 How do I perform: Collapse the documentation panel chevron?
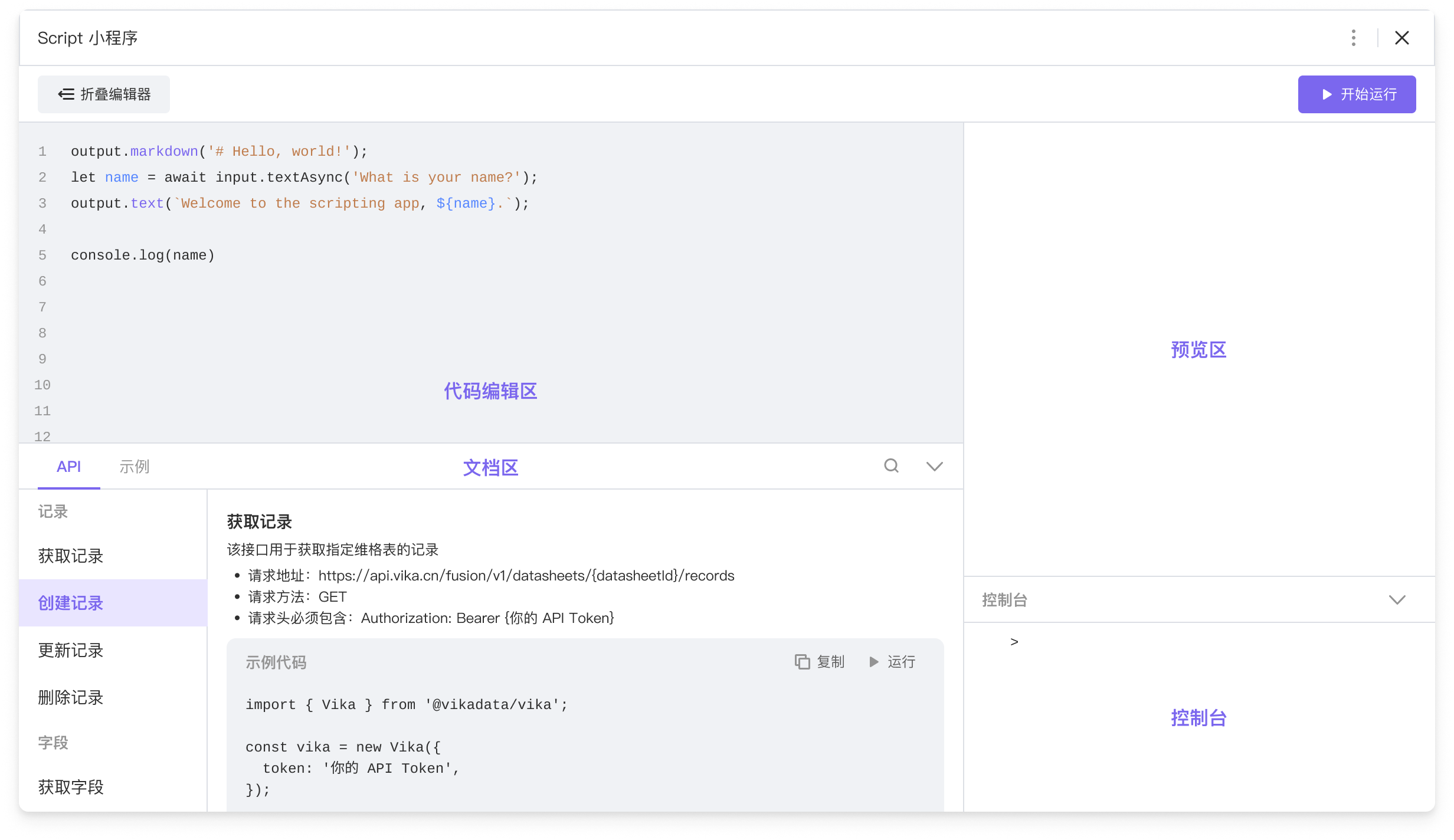point(934,467)
